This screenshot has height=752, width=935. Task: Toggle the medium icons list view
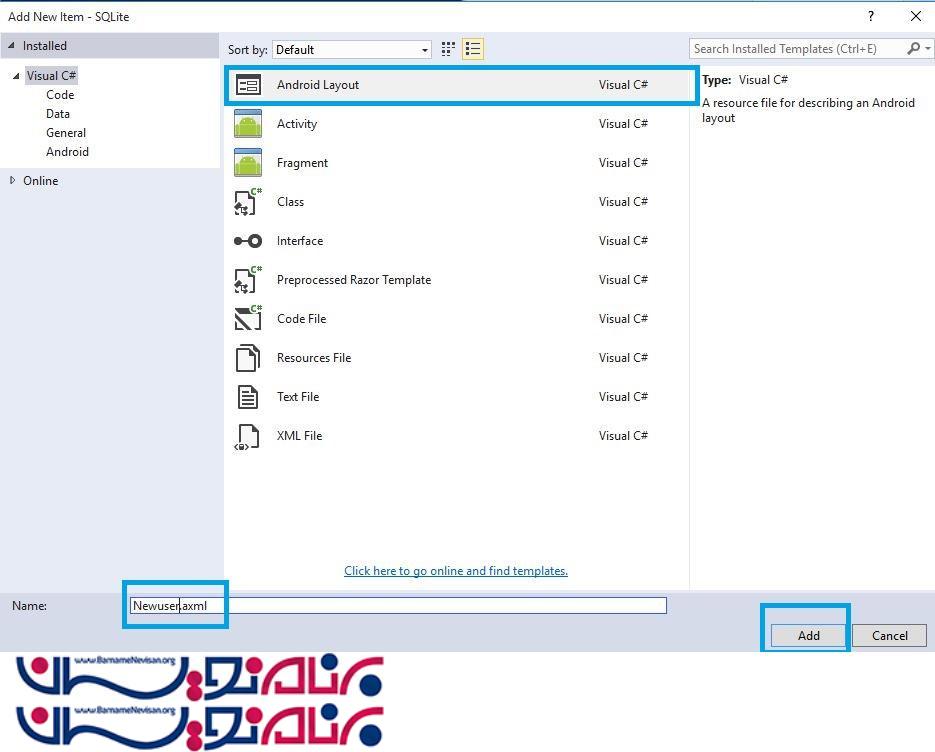click(x=473, y=49)
